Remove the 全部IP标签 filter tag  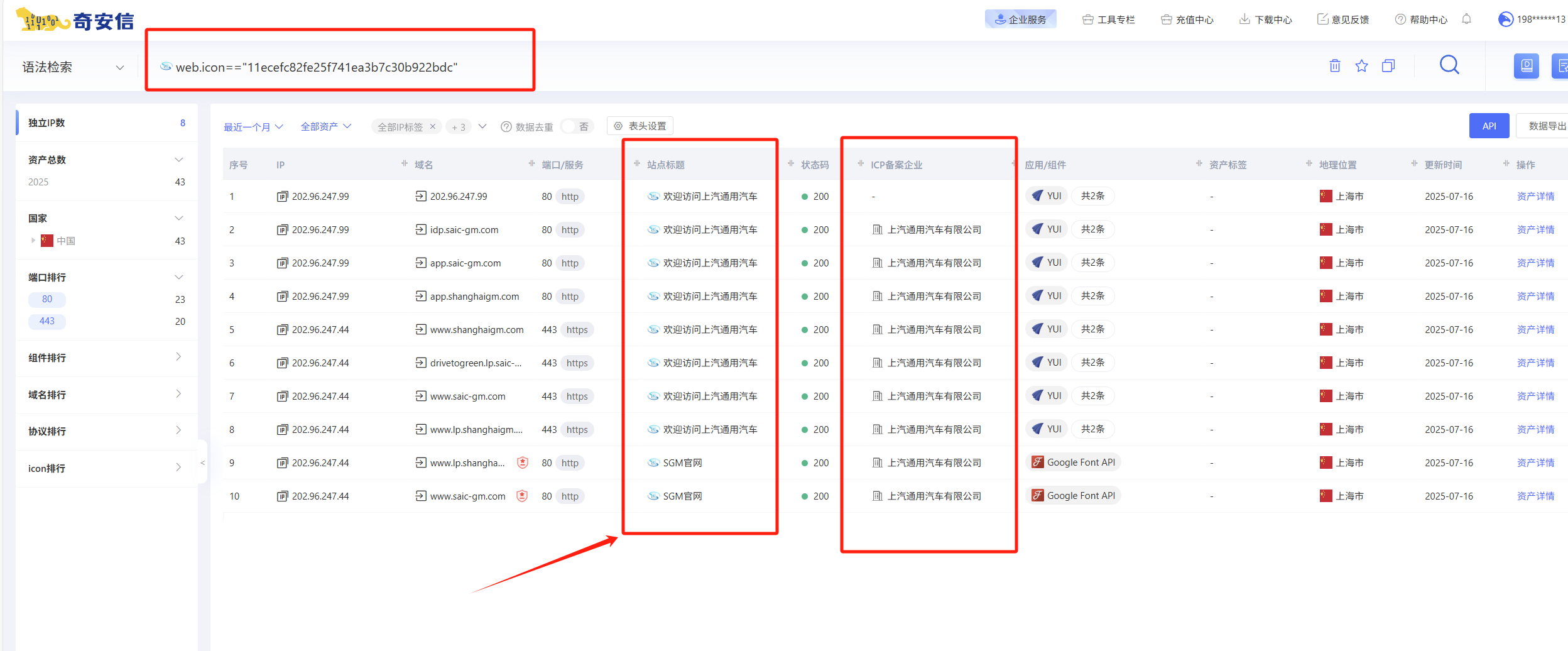point(432,126)
